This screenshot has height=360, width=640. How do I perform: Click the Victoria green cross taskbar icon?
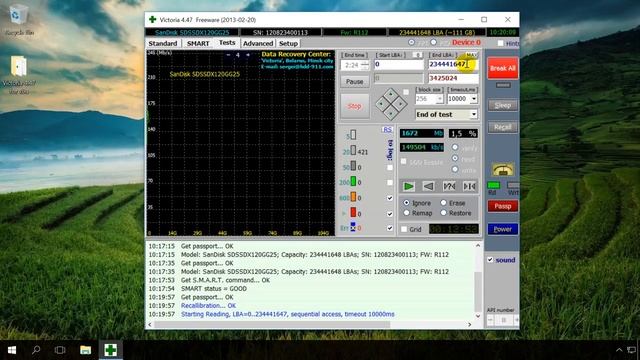click(111, 350)
